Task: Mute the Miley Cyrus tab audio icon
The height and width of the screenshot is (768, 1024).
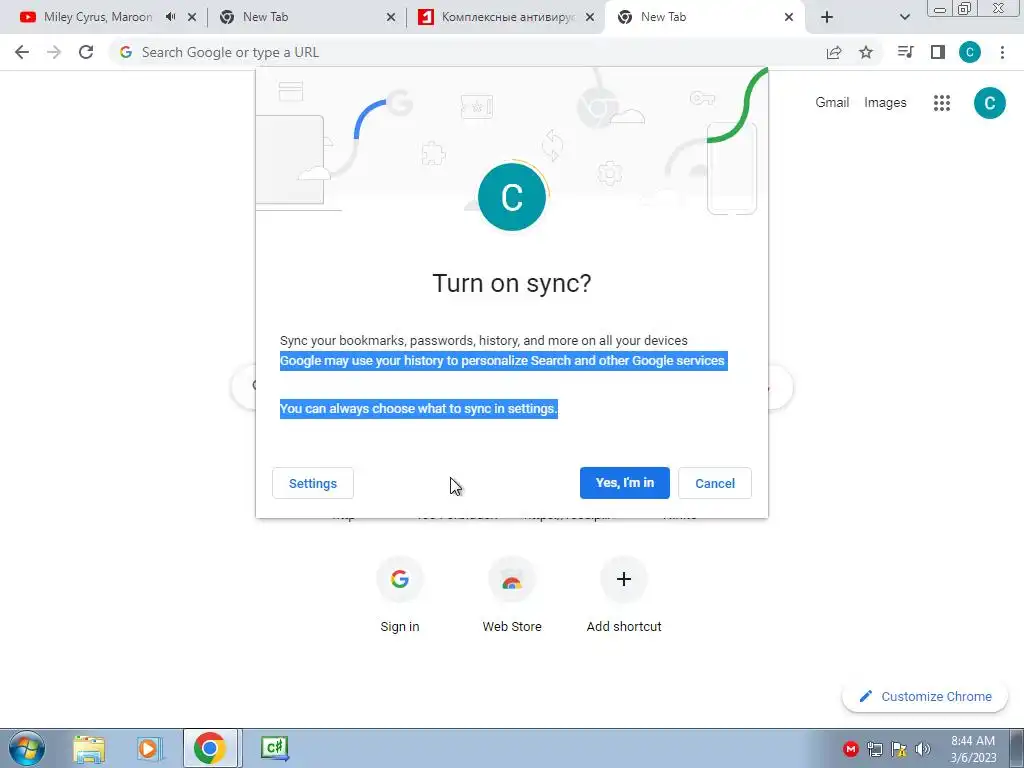Action: click(171, 17)
